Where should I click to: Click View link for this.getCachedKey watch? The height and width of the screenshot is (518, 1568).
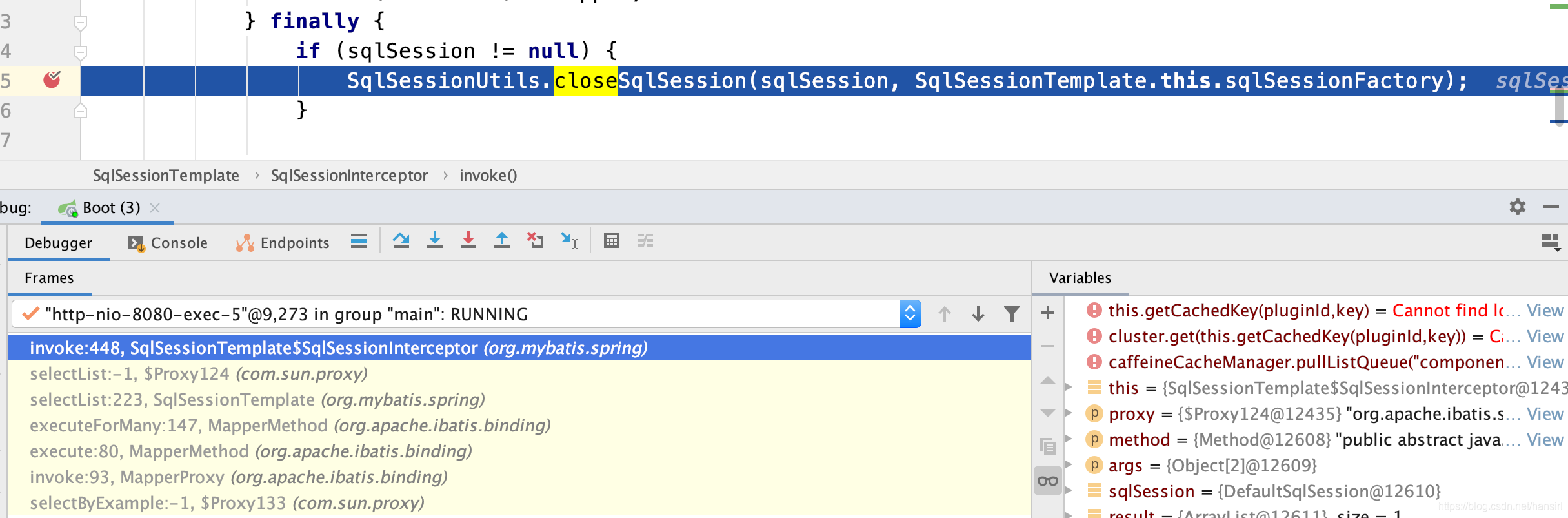(1545, 311)
